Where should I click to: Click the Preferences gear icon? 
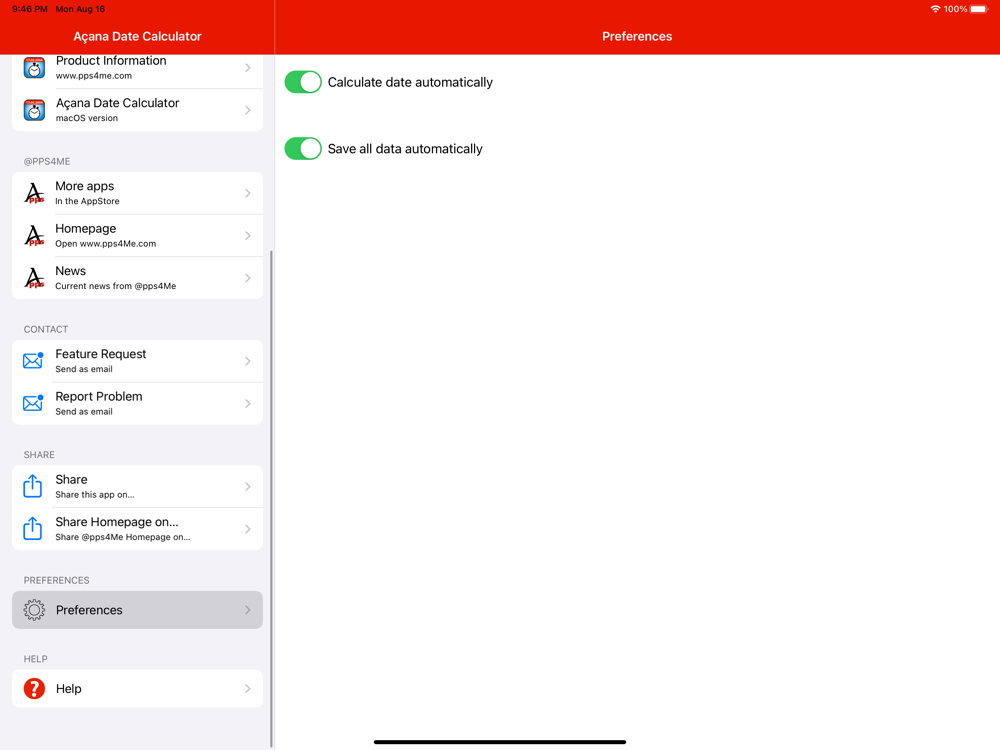(x=34, y=610)
